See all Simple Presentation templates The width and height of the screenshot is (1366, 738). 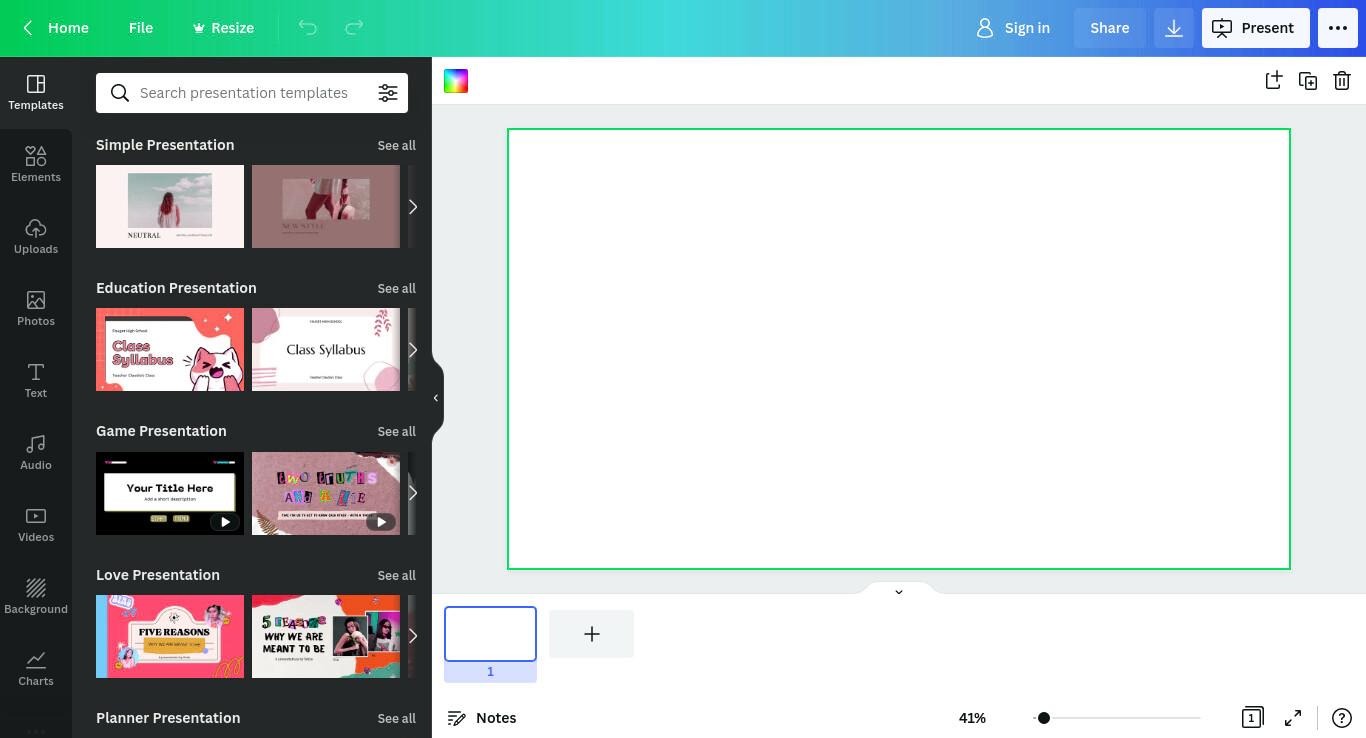click(x=397, y=145)
